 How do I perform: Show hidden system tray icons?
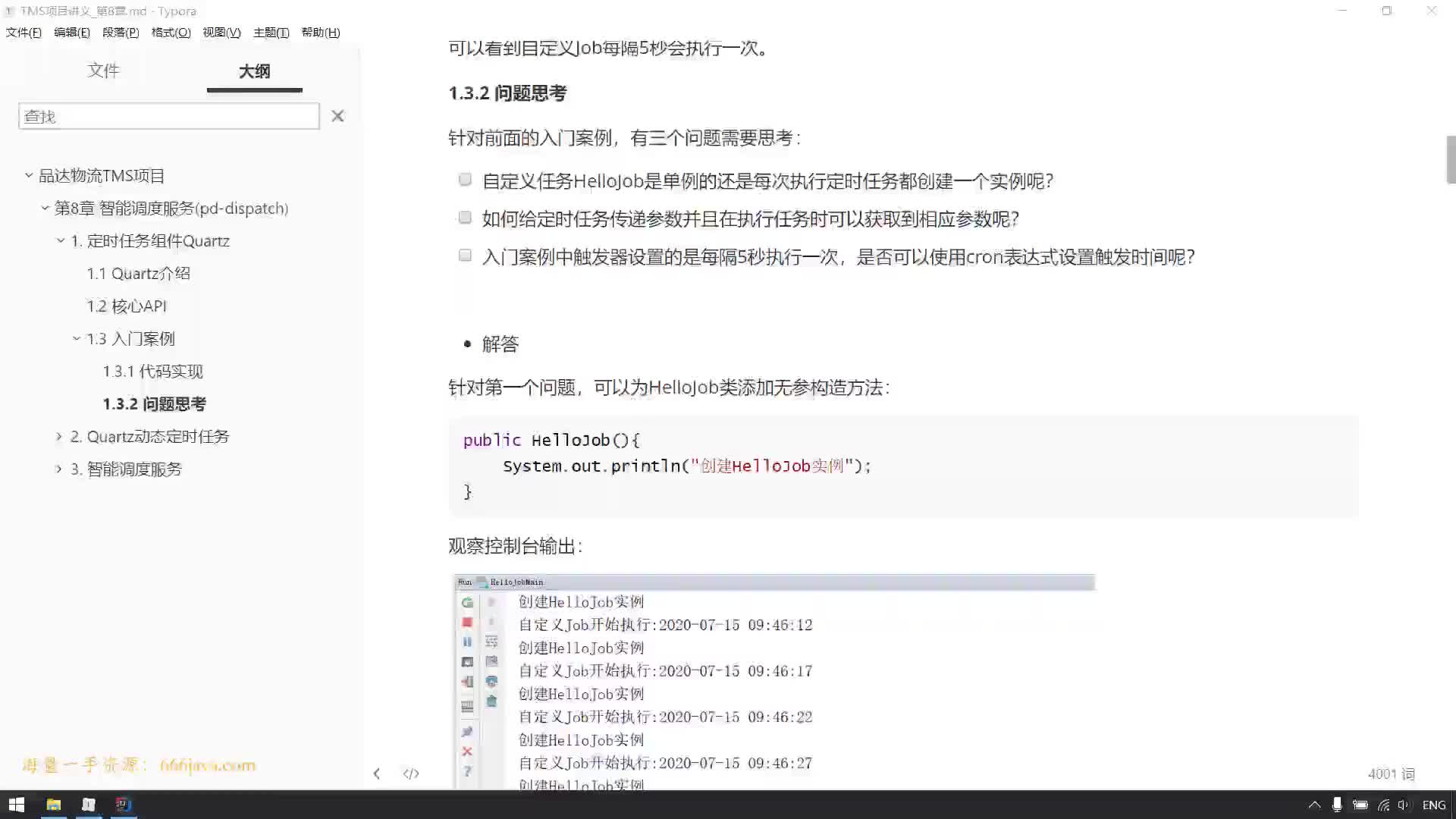[1314, 805]
